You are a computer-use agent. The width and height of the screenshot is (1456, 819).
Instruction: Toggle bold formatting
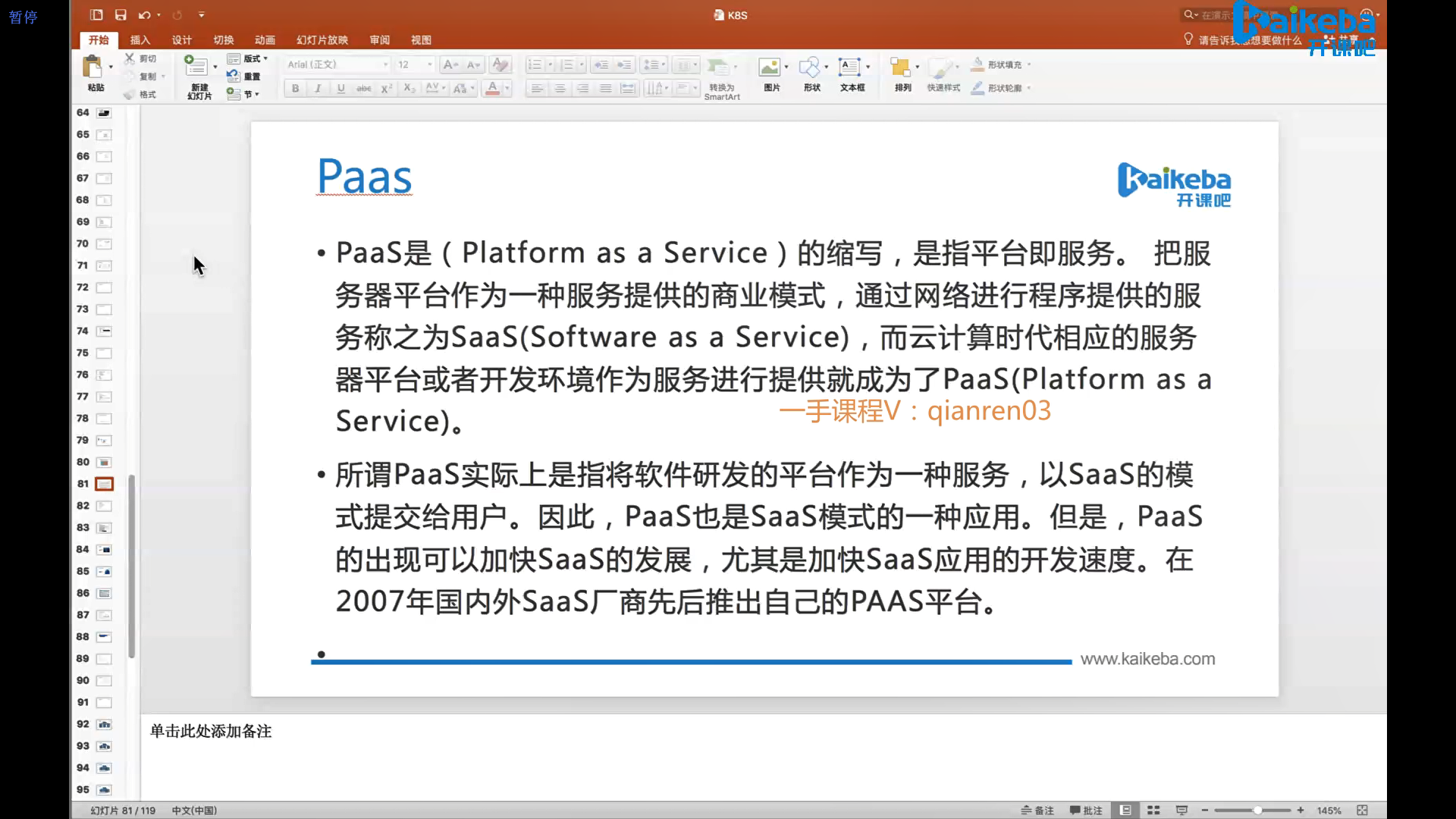pyautogui.click(x=295, y=89)
